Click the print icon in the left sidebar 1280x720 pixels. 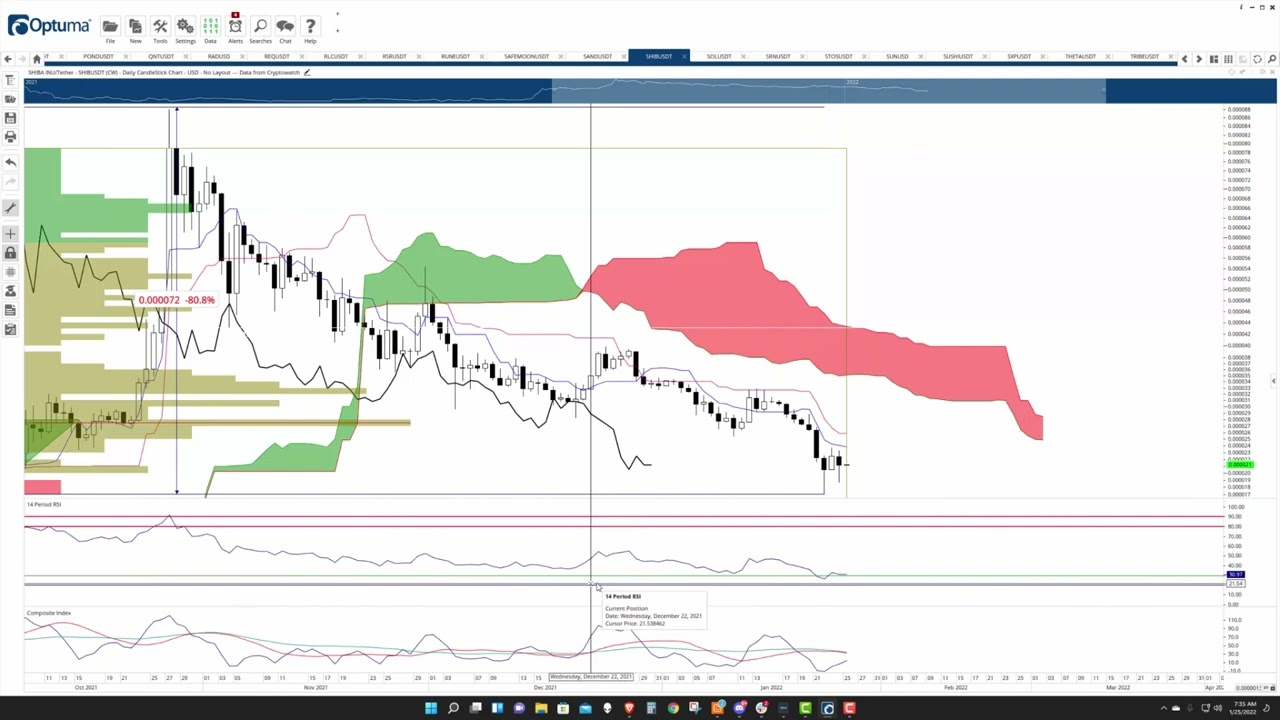pyautogui.click(x=10, y=137)
